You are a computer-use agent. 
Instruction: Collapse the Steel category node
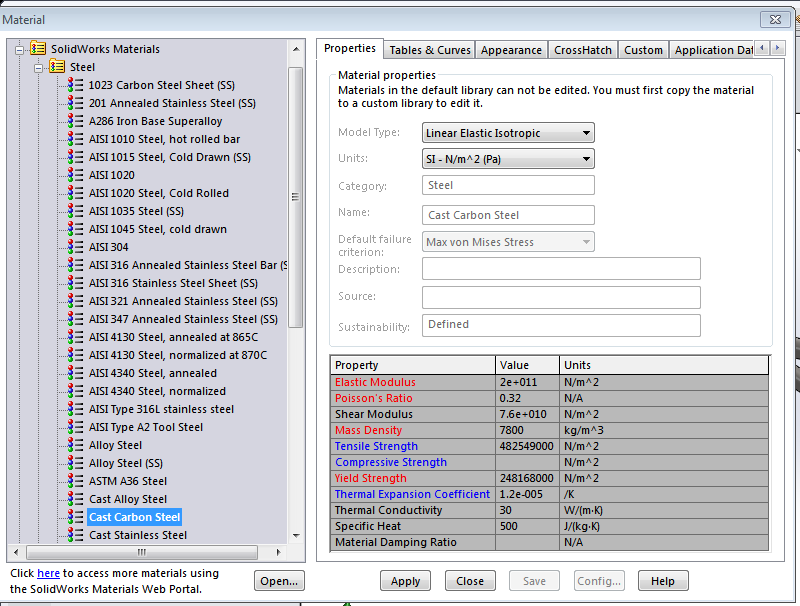38,67
